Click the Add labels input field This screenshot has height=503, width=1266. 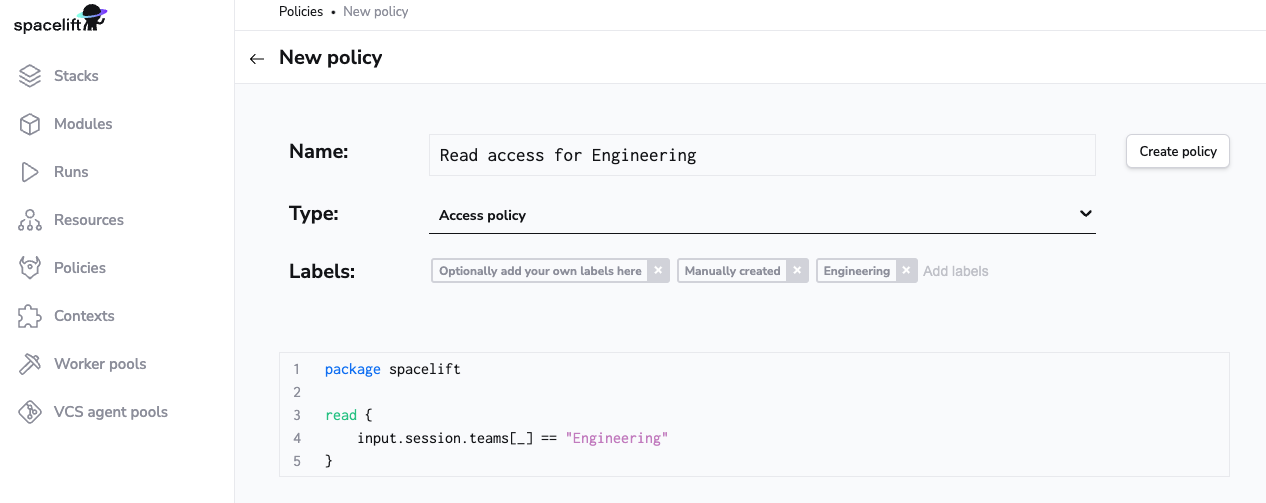pos(1000,271)
